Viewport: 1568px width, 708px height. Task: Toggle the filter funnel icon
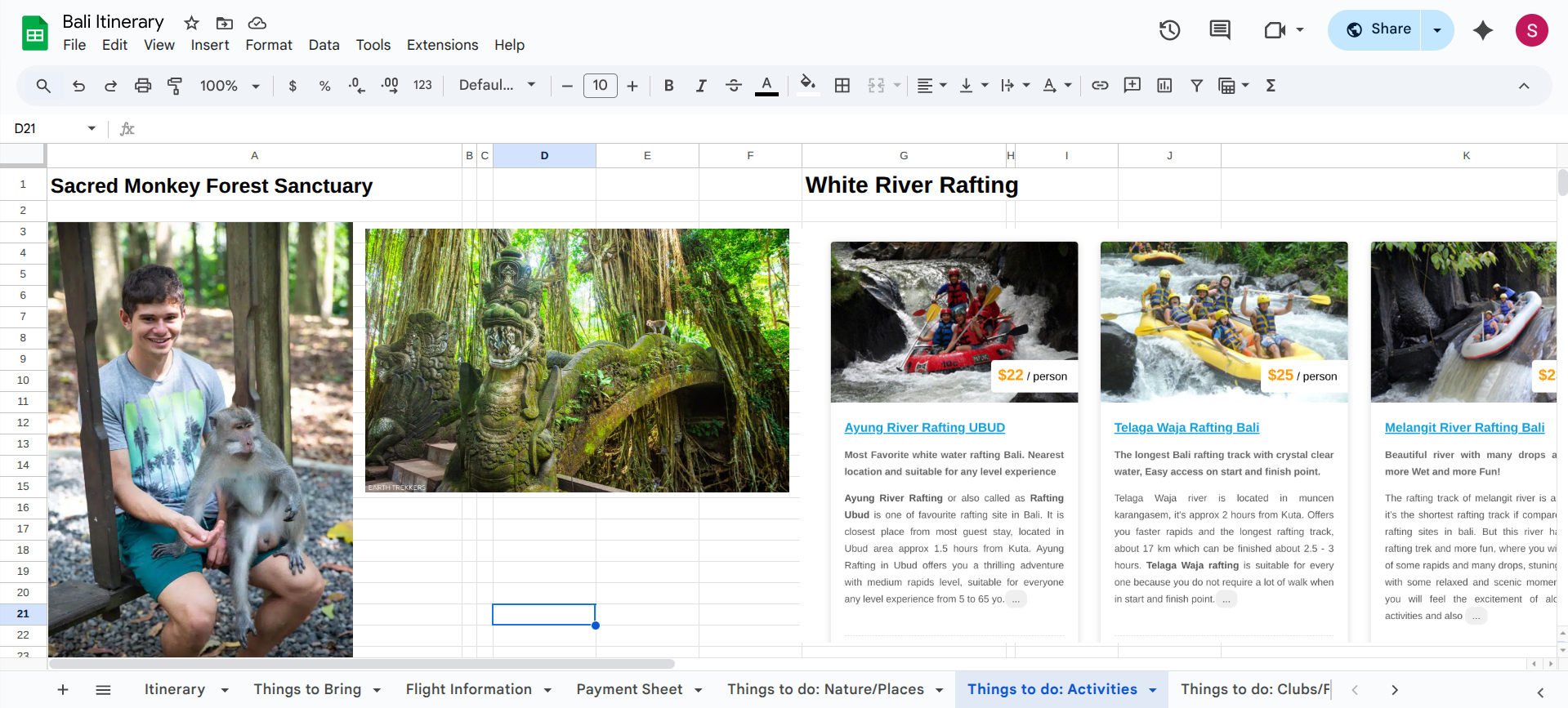click(x=1196, y=86)
